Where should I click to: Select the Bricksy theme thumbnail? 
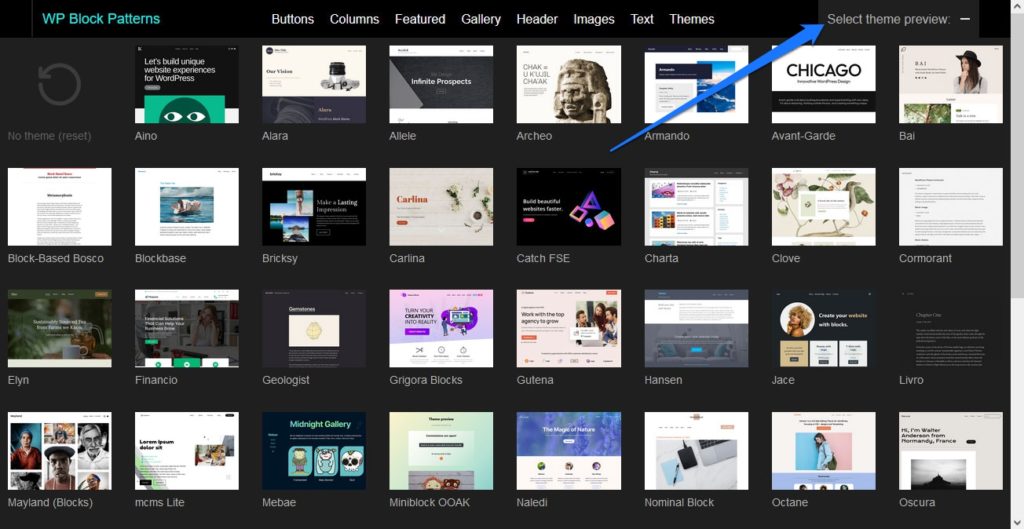[x=314, y=206]
